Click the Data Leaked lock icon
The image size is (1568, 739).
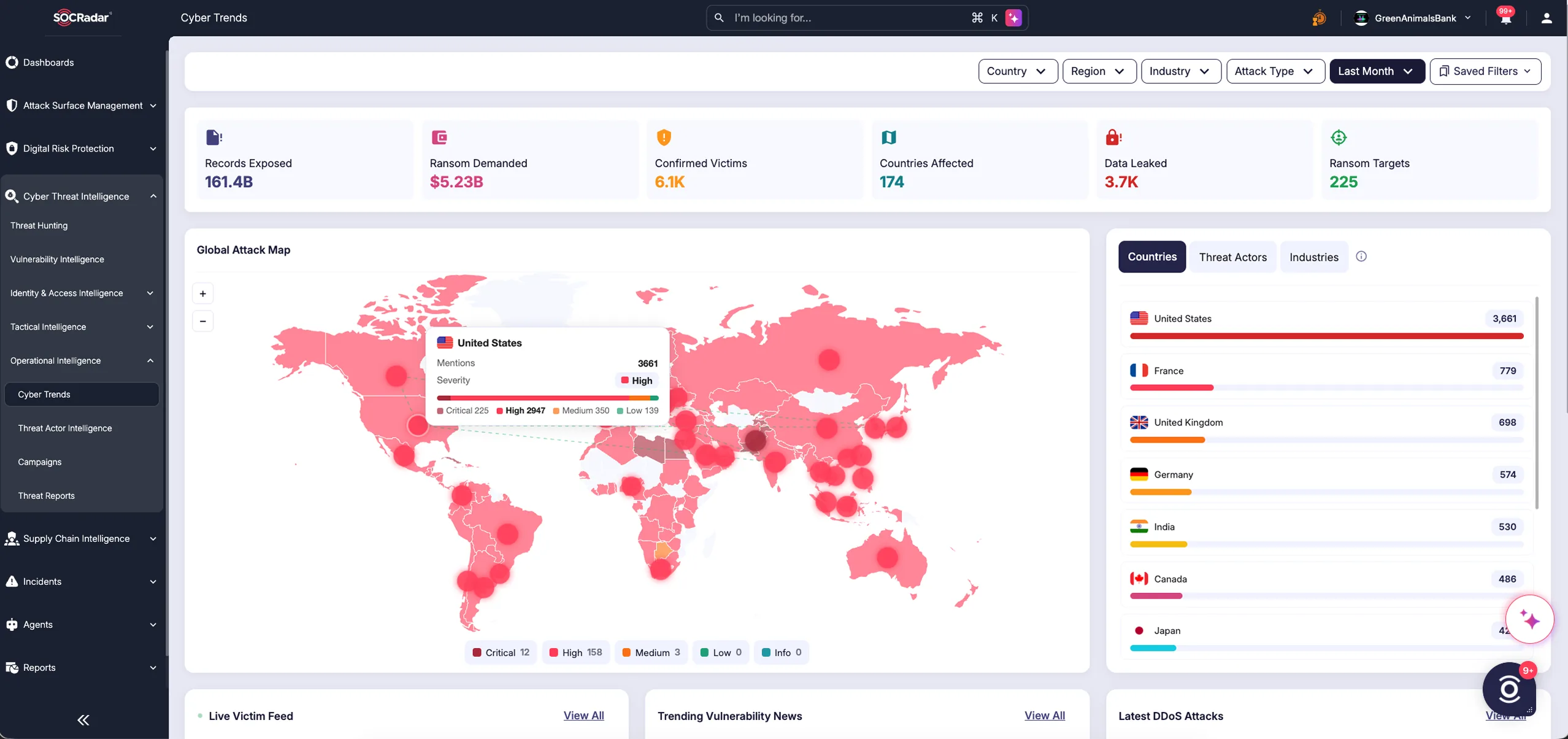click(x=1113, y=137)
